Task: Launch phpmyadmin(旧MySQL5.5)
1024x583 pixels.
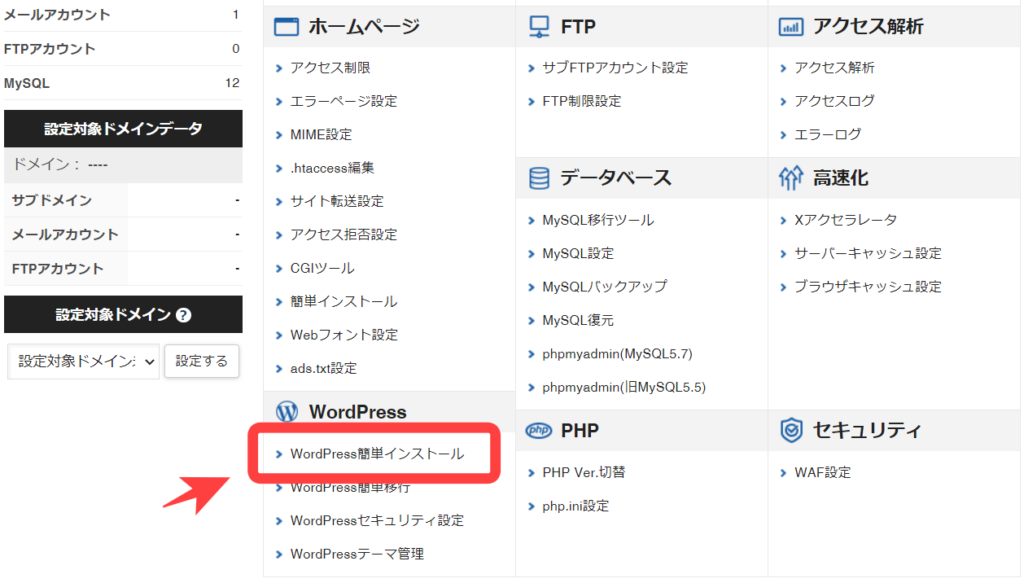Action: [624, 387]
